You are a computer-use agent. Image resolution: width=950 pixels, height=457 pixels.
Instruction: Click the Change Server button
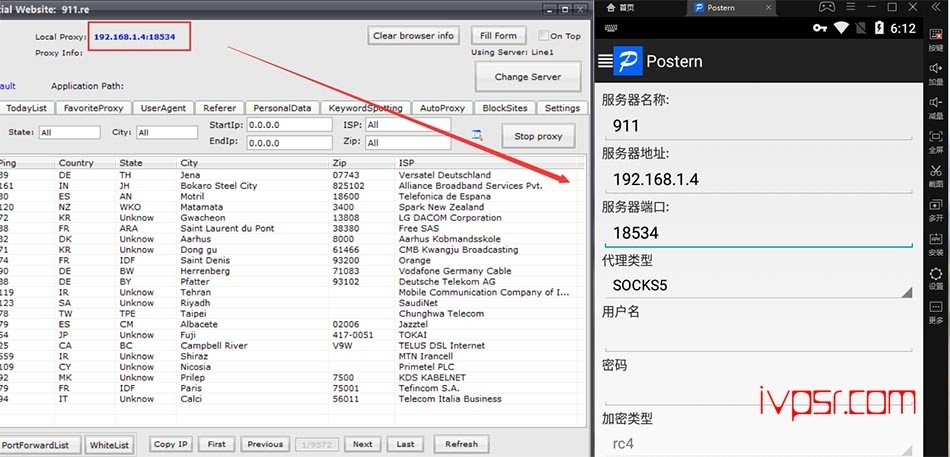528,77
